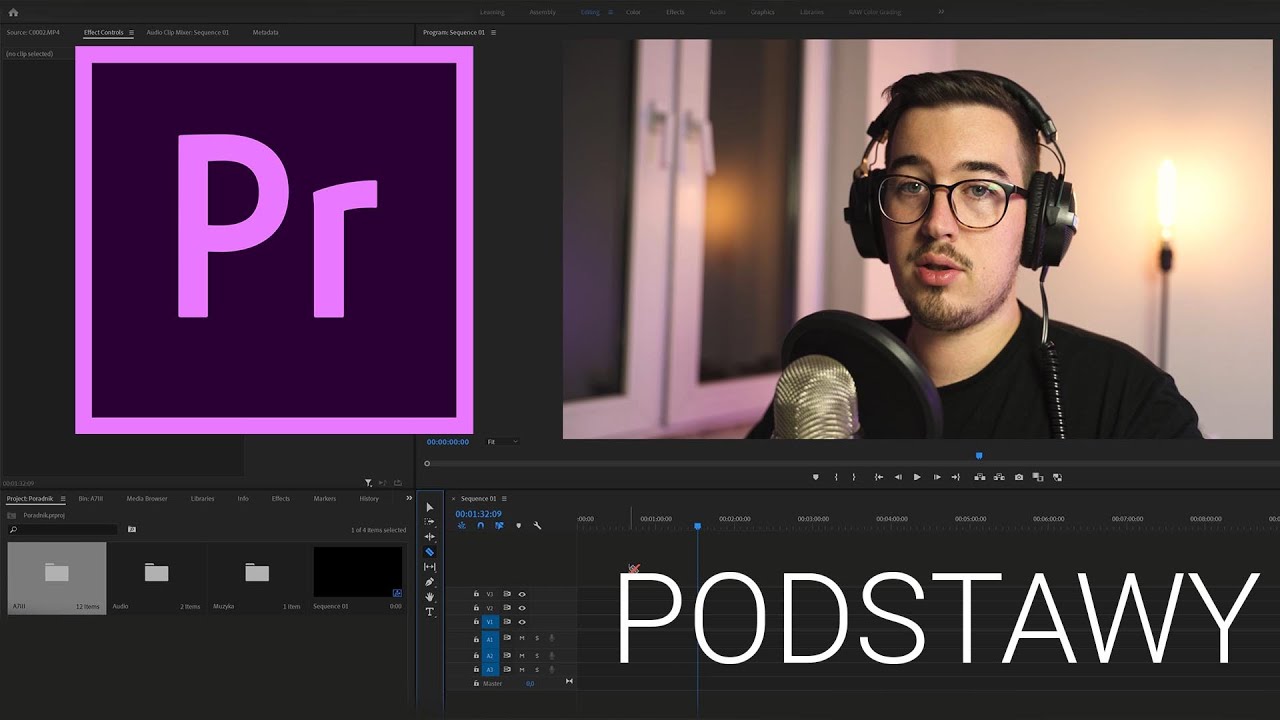1280x720 pixels.
Task: Show hidden project panel tabs overflow
Action: click(x=408, y=498)
